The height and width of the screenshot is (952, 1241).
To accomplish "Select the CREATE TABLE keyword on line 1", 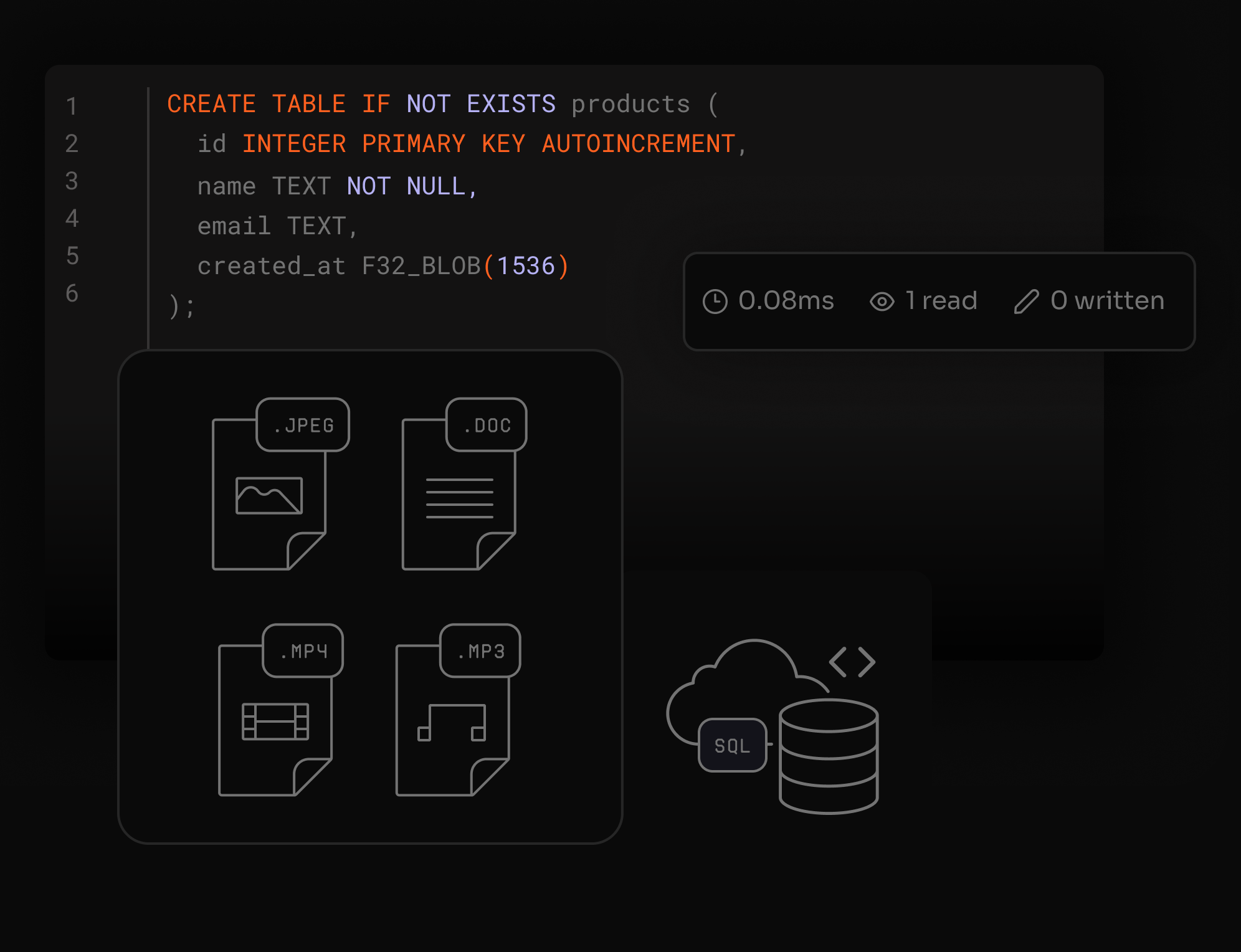I will (x=255, y=103).
